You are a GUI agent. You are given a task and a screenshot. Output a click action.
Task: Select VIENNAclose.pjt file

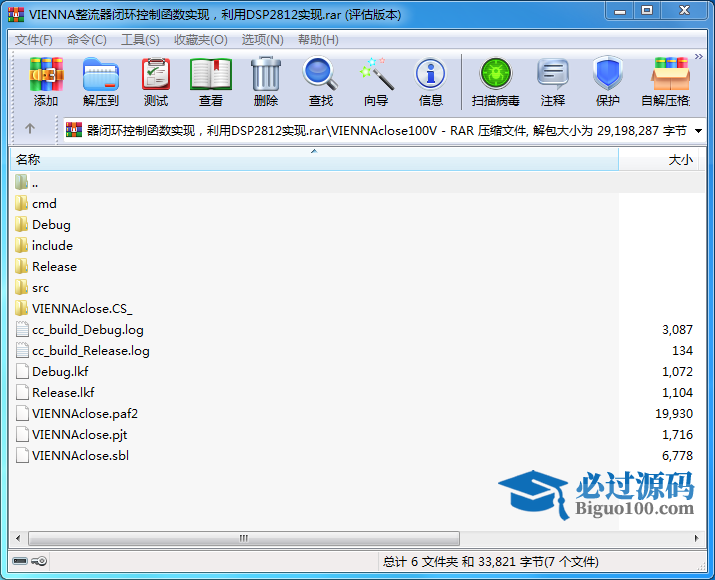[x=71, y=435]
